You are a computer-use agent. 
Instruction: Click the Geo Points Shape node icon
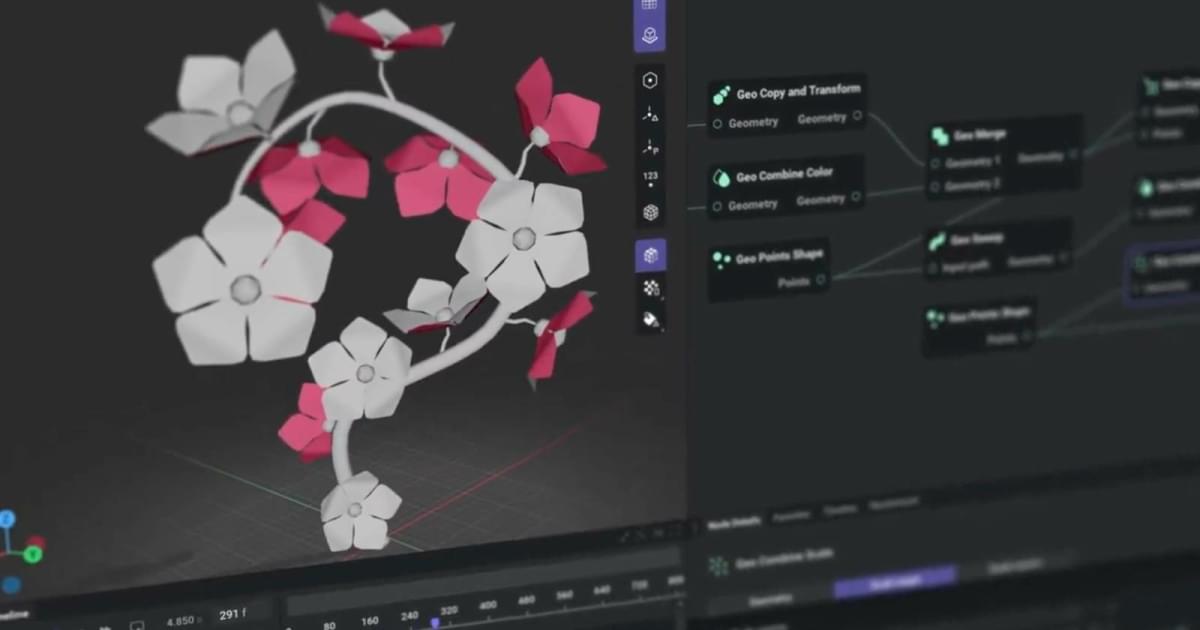[x=721, y=260]
